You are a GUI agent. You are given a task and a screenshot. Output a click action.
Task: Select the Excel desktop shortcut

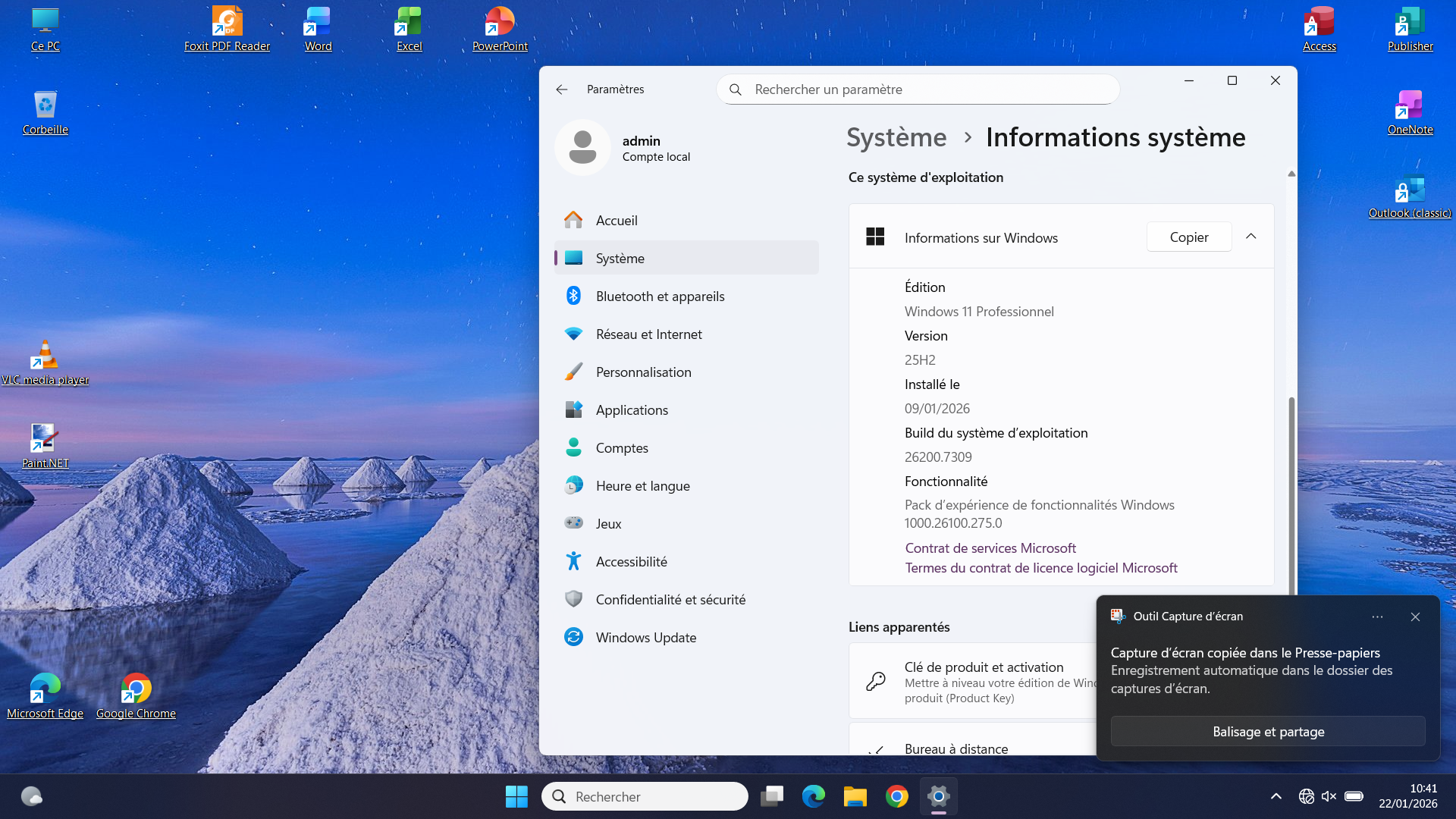409,30
